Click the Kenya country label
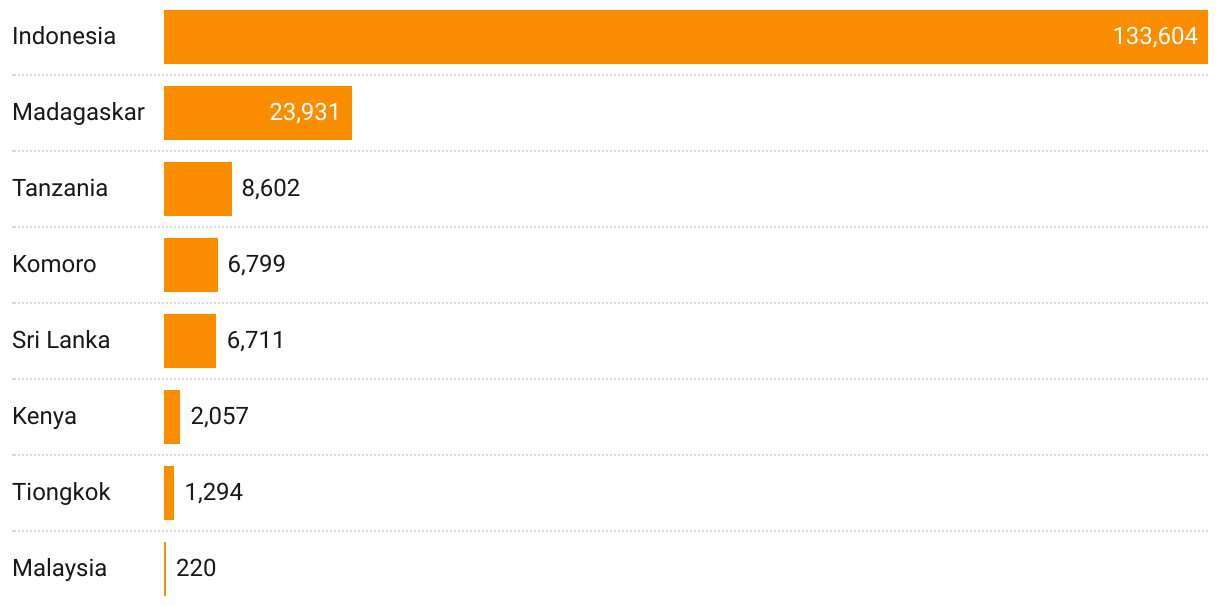The height and width of the screenshot is (606, 1220). tap(45, 416)
